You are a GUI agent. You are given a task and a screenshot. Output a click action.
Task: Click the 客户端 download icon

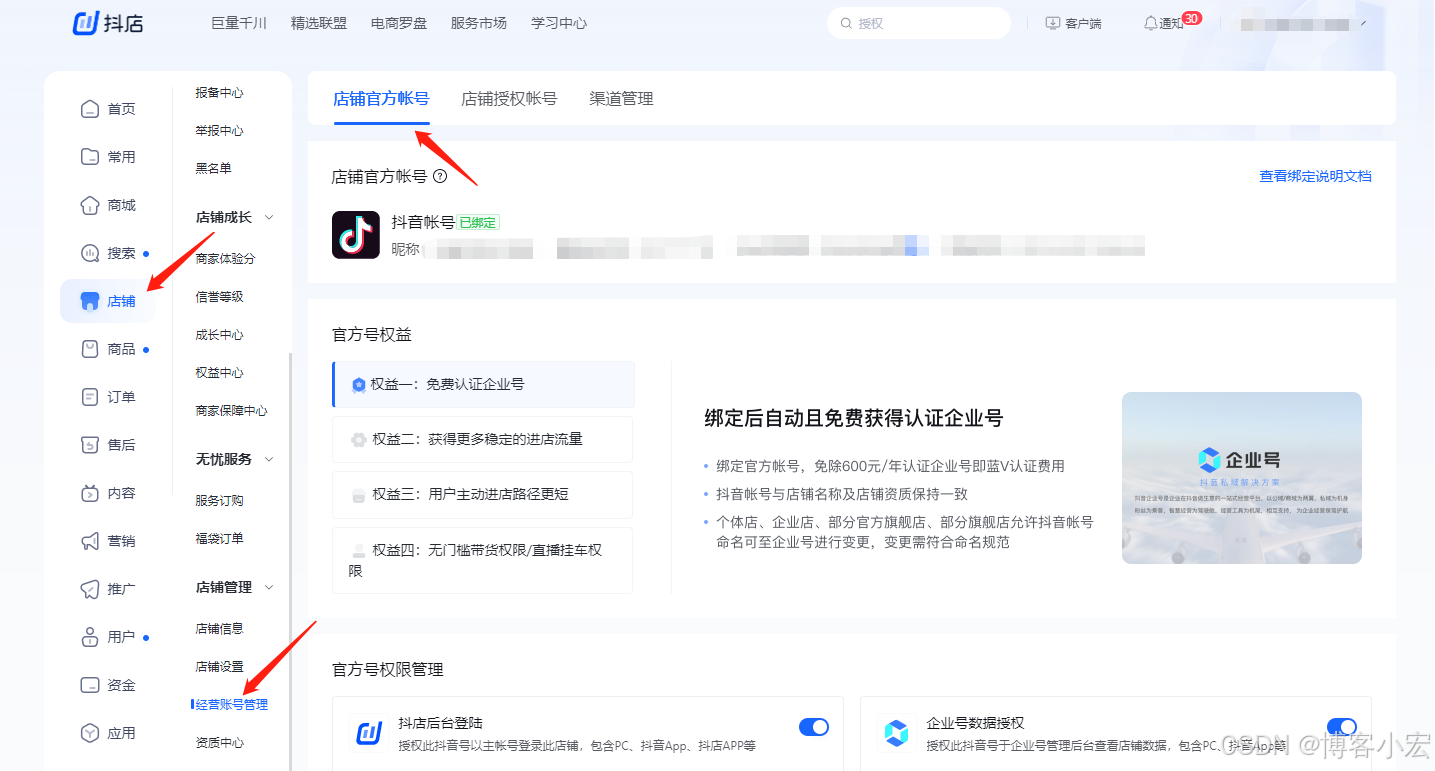(1052, 23)
